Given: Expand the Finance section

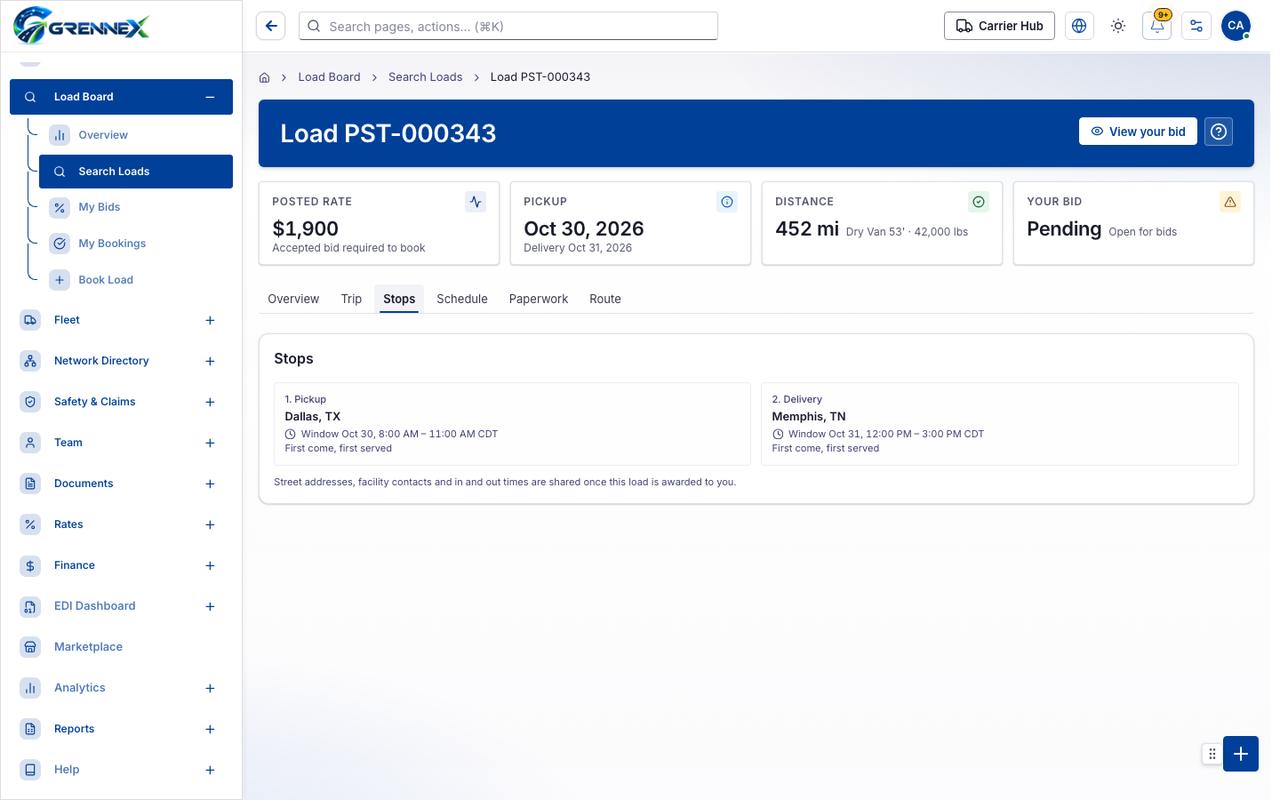Looking at the screenshot, I should pos(210,566).
